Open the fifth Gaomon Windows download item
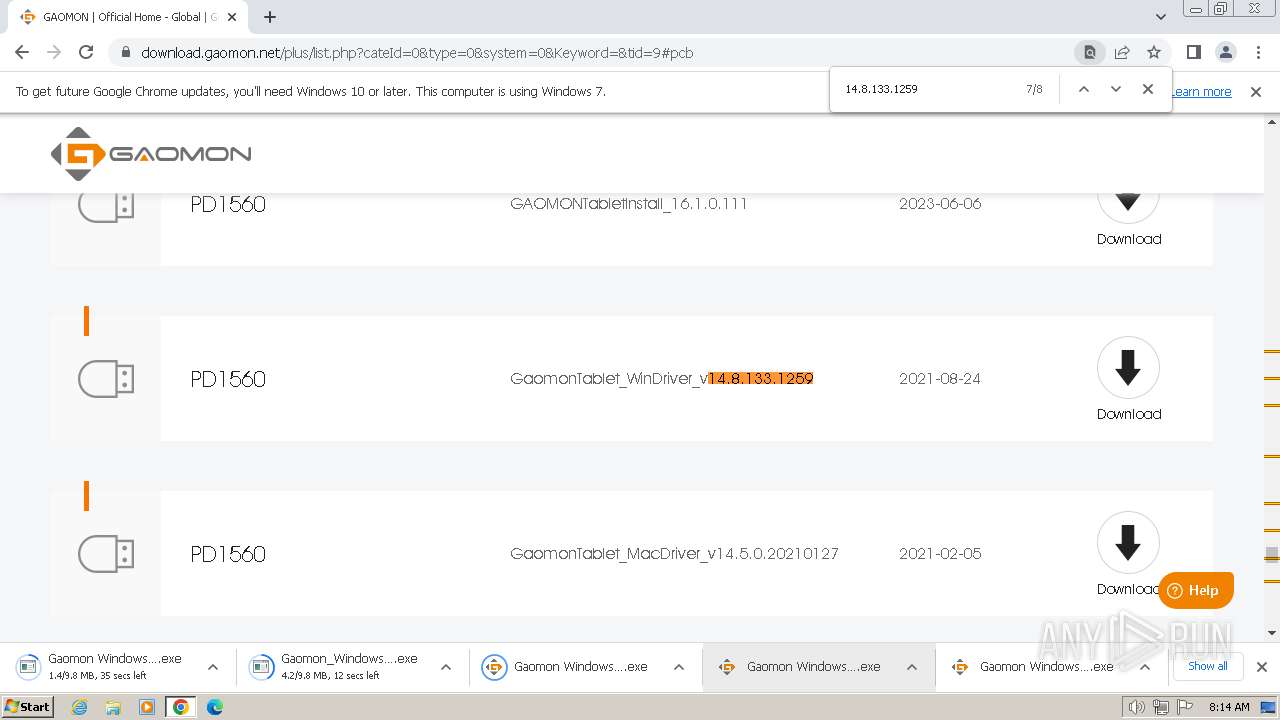1280x720 pixels. coord(1033,667)
